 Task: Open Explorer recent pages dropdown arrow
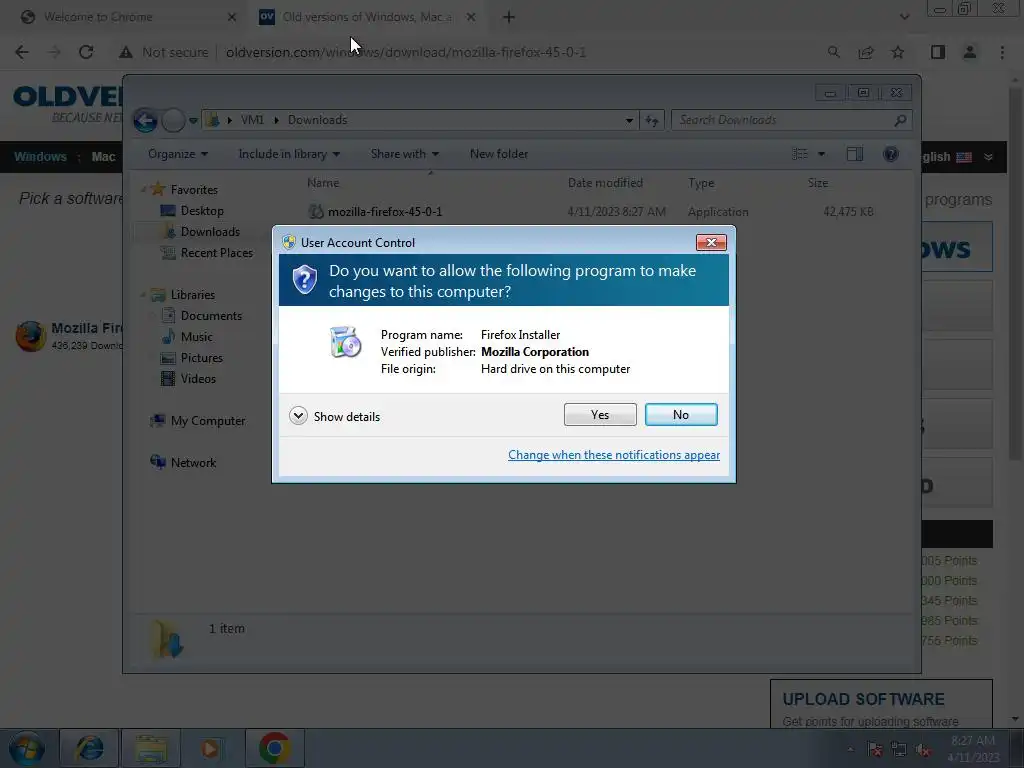coord(193,121)
